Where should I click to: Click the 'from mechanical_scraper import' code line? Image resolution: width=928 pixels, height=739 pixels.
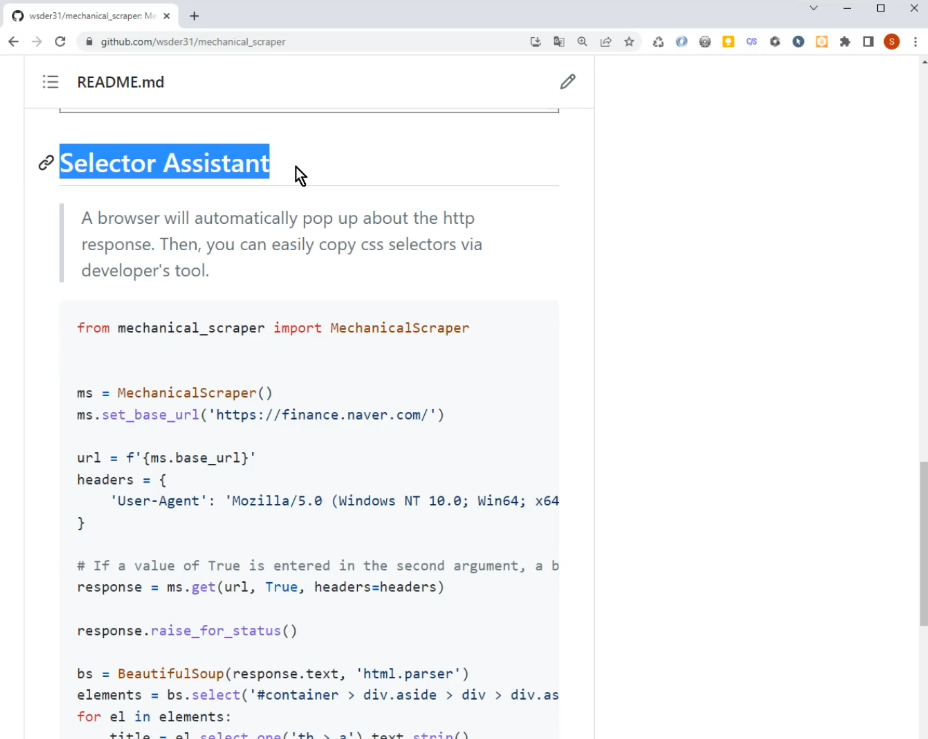[273, 328]
